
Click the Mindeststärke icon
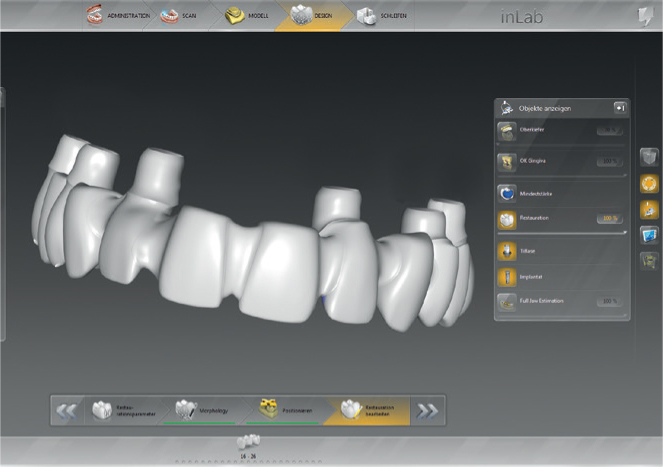[x=507, y=193]
